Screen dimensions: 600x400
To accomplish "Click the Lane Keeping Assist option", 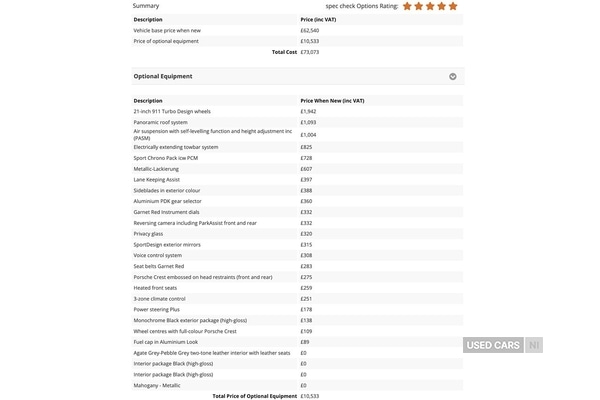I will (x=157, y=179).
